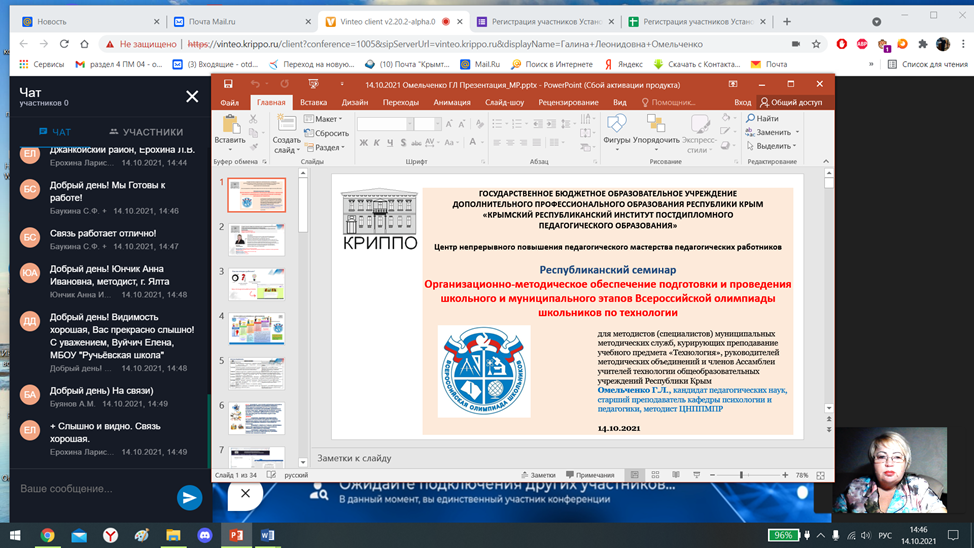Click Сбросить reset slide button

click(x=327, y=133)
